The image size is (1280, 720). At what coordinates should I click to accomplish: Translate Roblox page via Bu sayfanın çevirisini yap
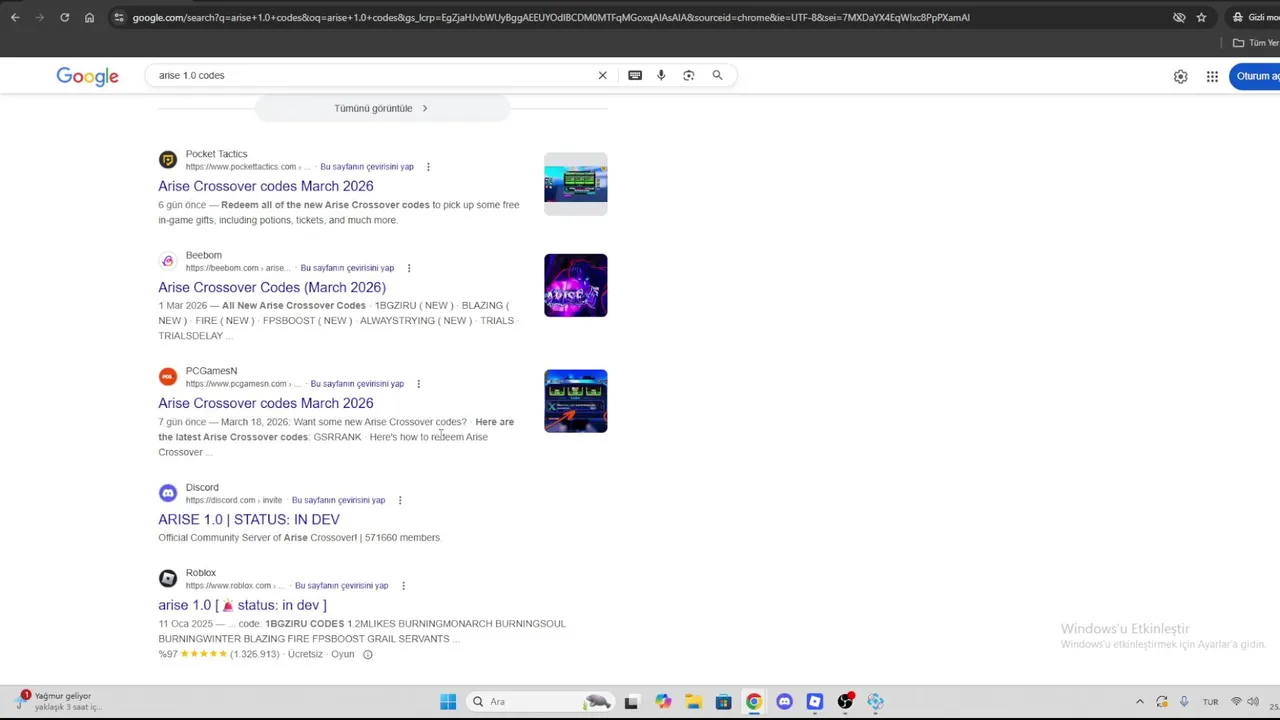pyautogui.click(x=342, y=586)
